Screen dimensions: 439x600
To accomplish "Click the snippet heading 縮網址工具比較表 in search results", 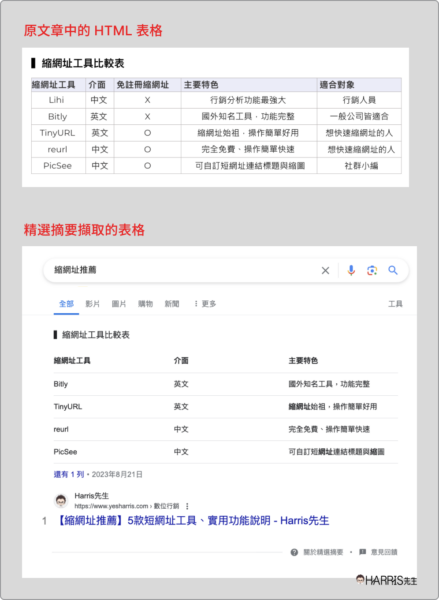I will (96, 335).
